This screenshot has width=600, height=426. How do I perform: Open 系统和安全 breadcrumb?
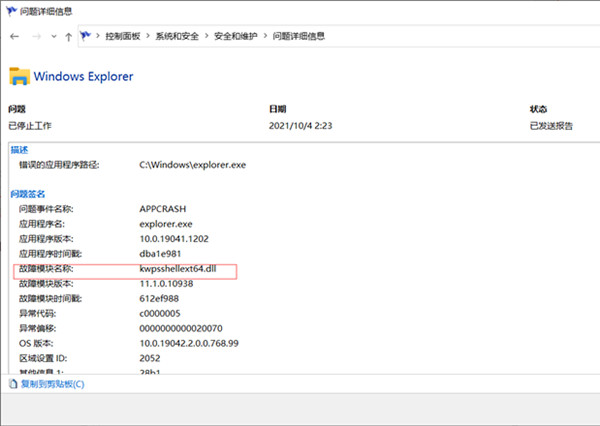click(x=177, y=36)
